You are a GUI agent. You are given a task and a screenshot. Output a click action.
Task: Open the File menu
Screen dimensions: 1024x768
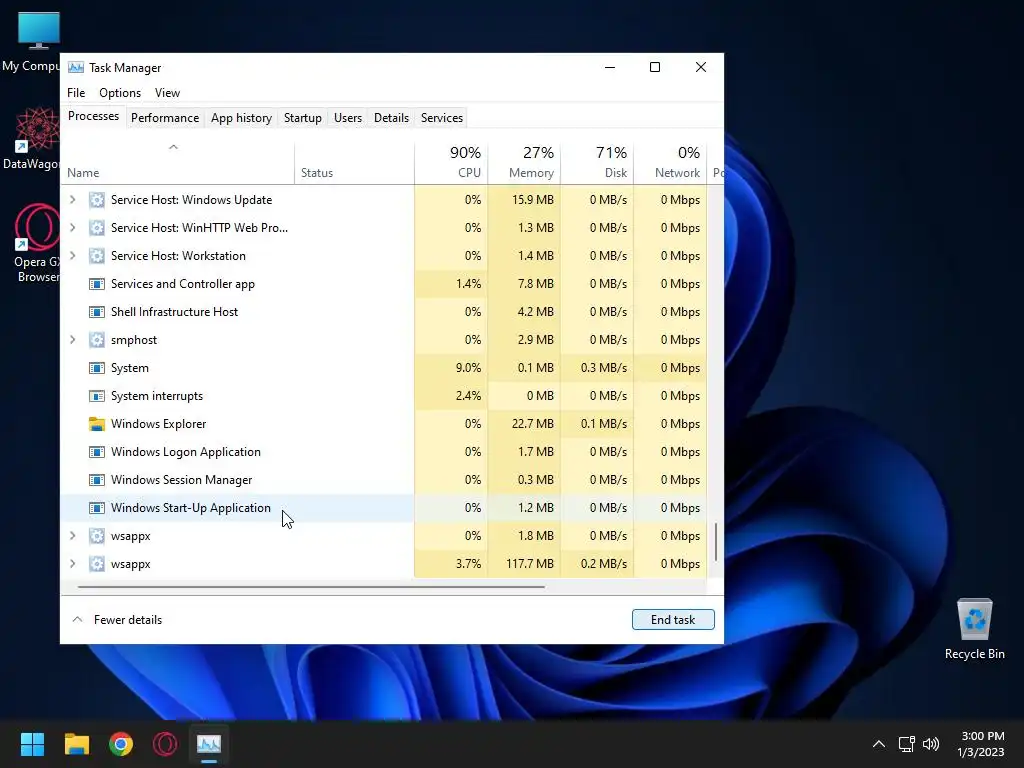pyautogui.click(x=76, y=93)
